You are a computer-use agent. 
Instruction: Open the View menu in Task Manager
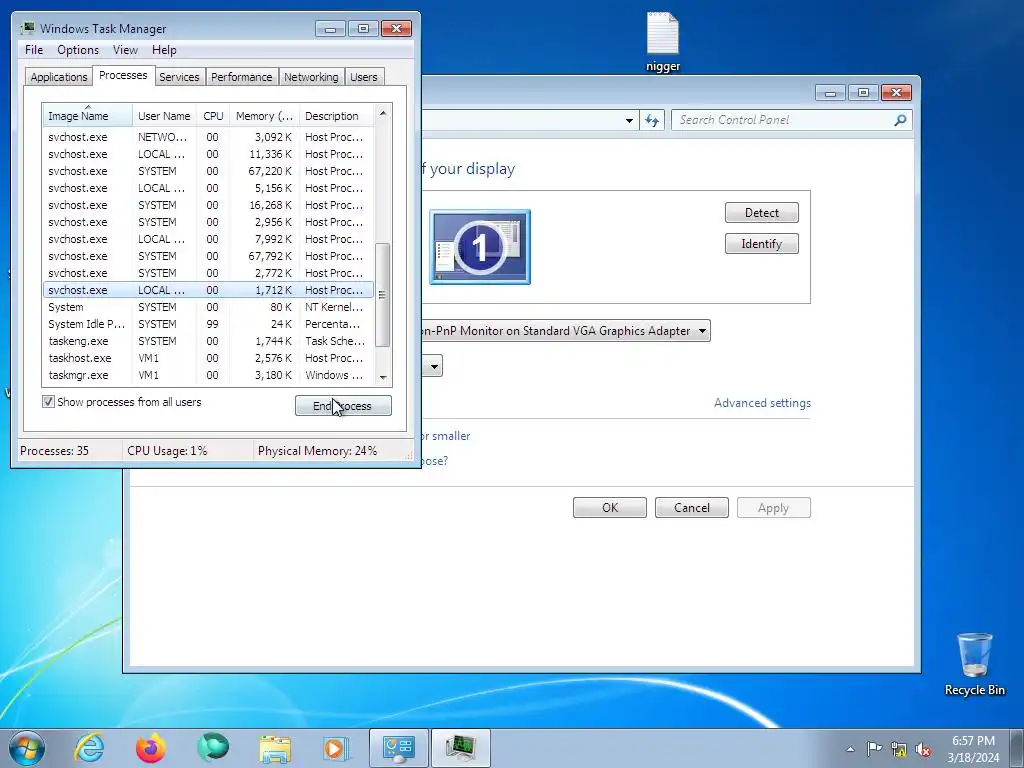[x=125, y=50]
